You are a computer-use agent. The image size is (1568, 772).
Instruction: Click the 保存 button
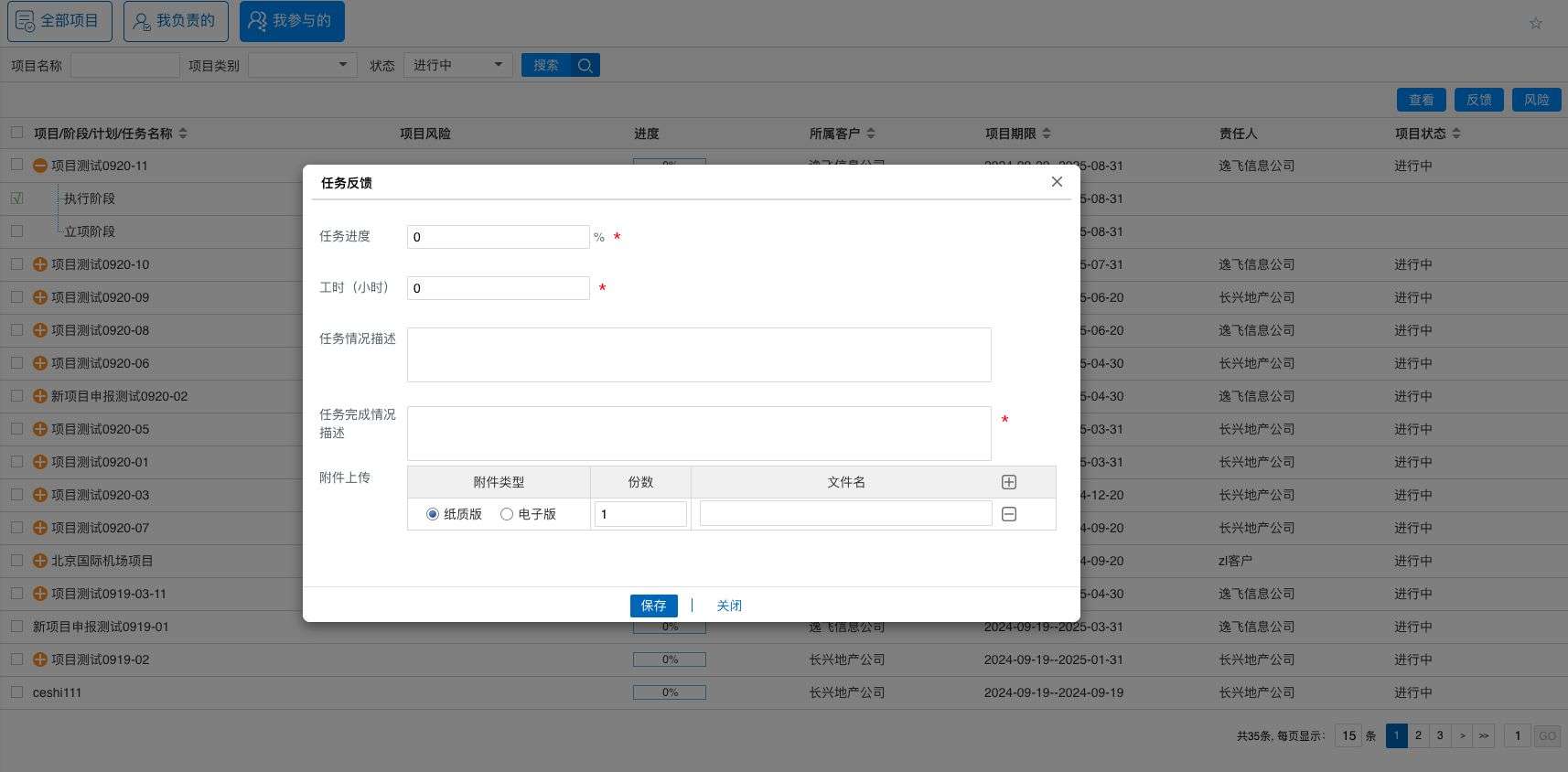point(653,606)
